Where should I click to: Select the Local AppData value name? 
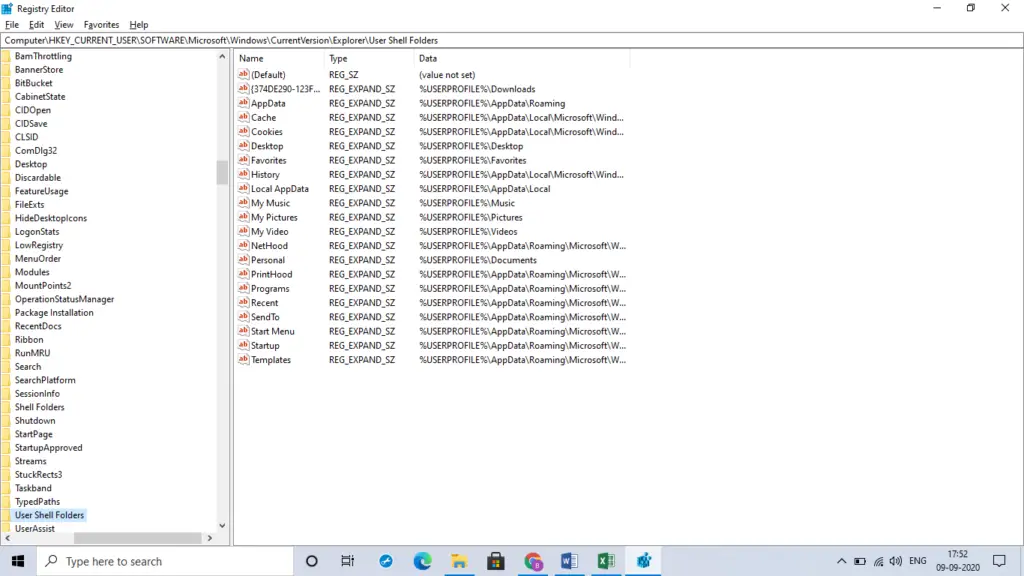[280, 189]
